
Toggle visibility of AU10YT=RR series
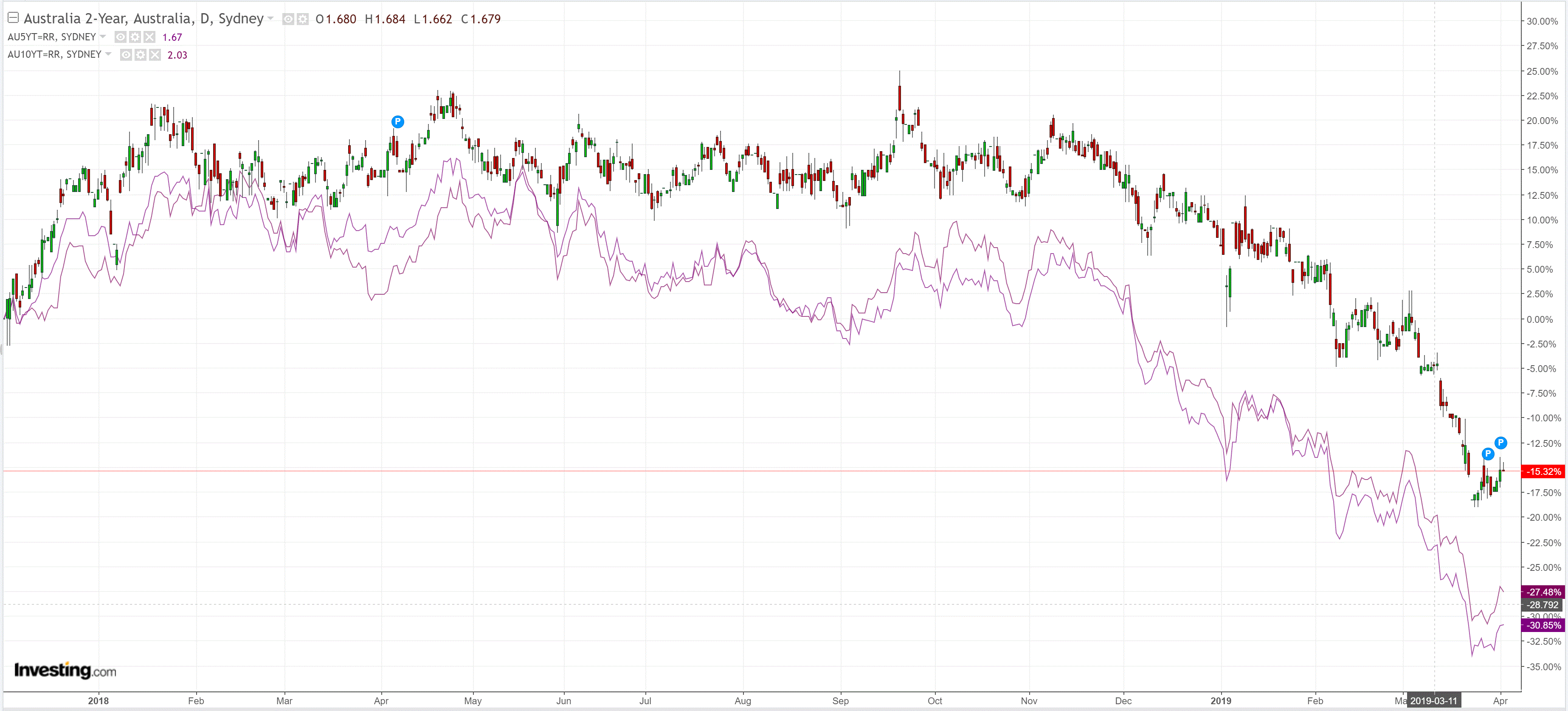click(126, 55)
